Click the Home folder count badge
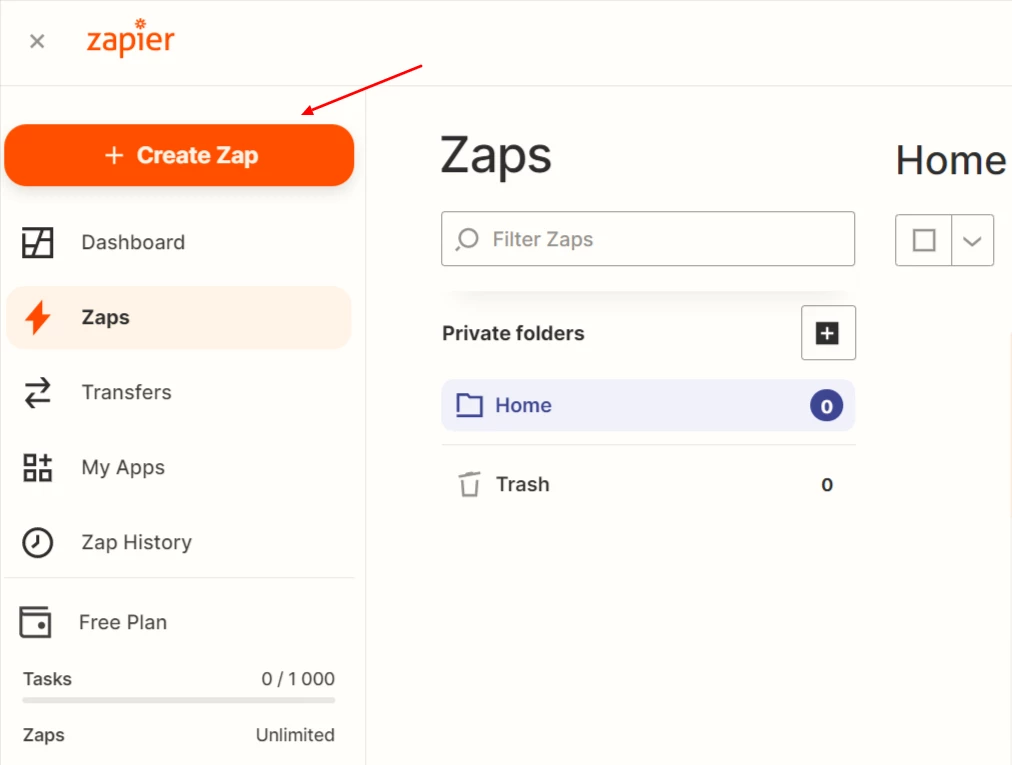Viewport: 1012px width, 765px height. pos(827,406)
